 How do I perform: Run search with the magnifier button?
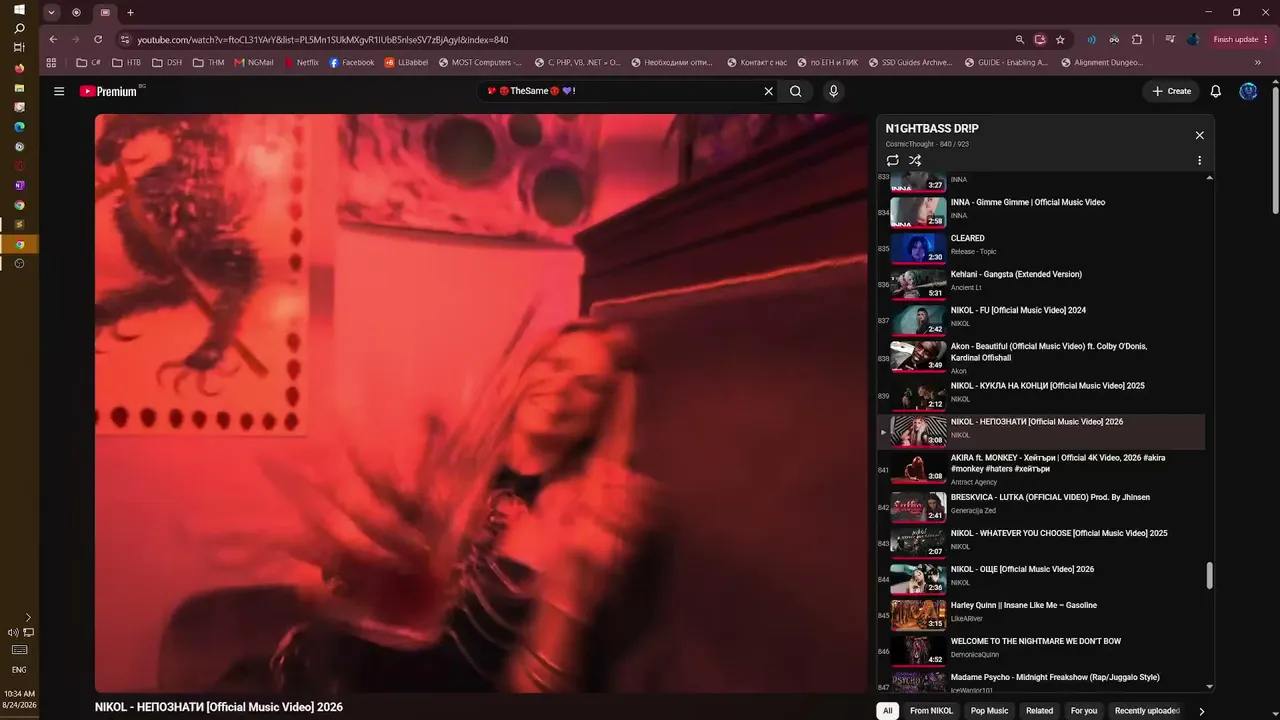coord(796,91)
